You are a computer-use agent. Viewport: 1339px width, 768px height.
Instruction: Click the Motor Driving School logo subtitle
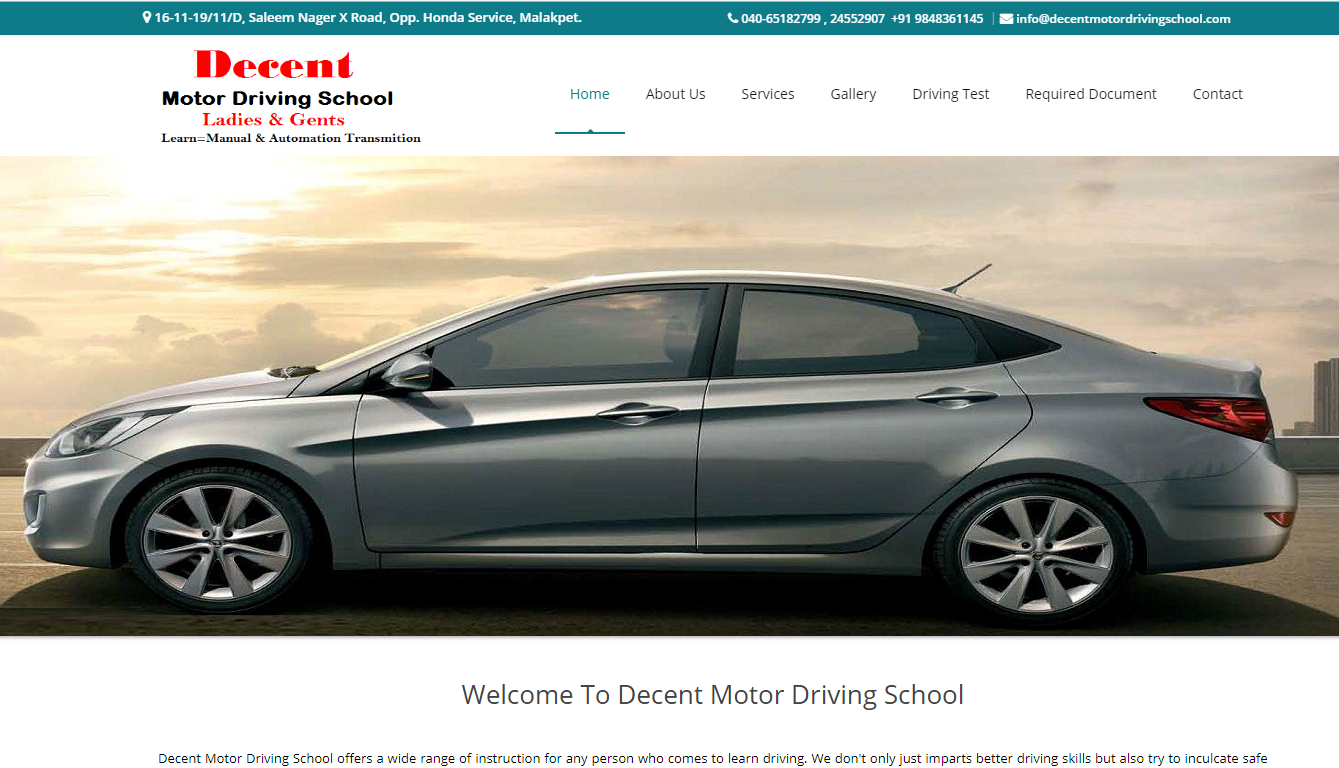pyautogui.click(x=277, y=99)
